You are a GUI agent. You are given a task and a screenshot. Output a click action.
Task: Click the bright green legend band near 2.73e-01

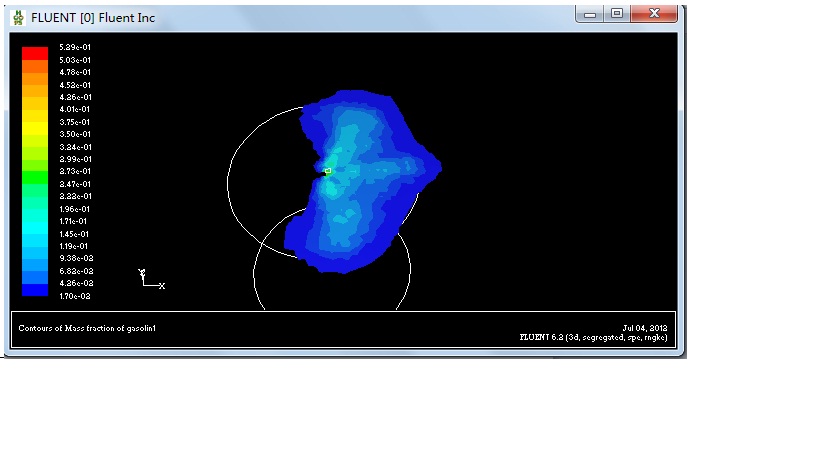(35, 172)
